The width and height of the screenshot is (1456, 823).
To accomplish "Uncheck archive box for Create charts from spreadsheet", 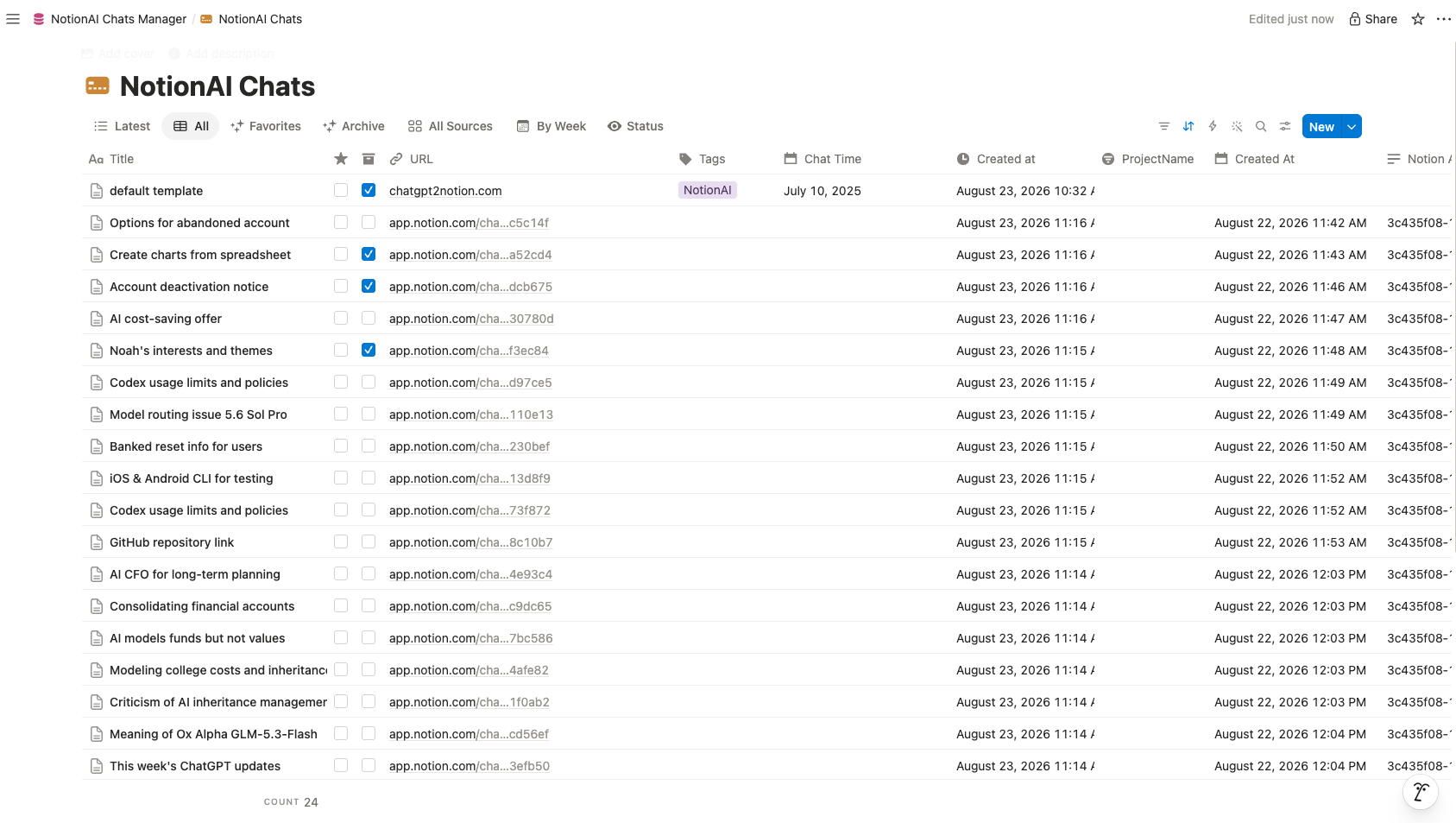I will (369, 254).
